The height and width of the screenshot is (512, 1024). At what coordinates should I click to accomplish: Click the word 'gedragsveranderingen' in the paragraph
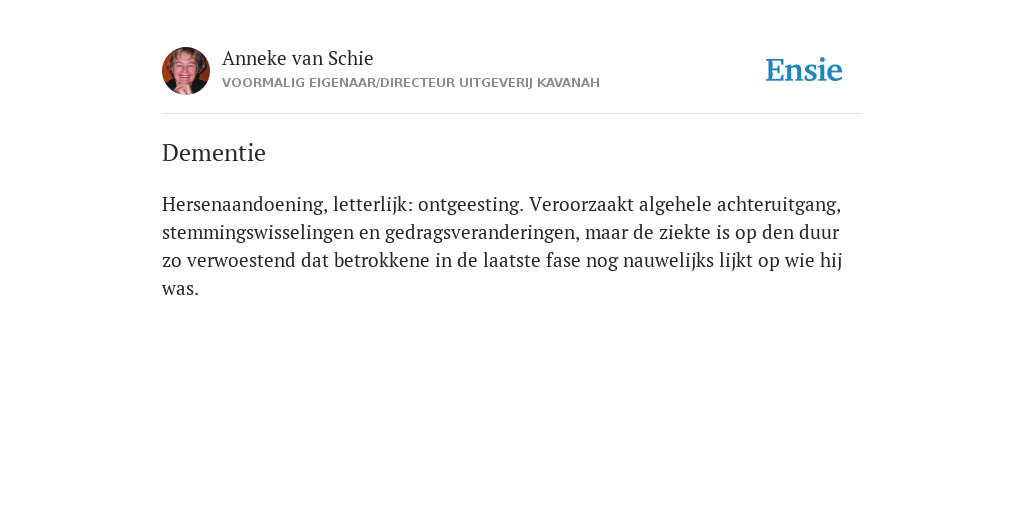pos(481,232)
